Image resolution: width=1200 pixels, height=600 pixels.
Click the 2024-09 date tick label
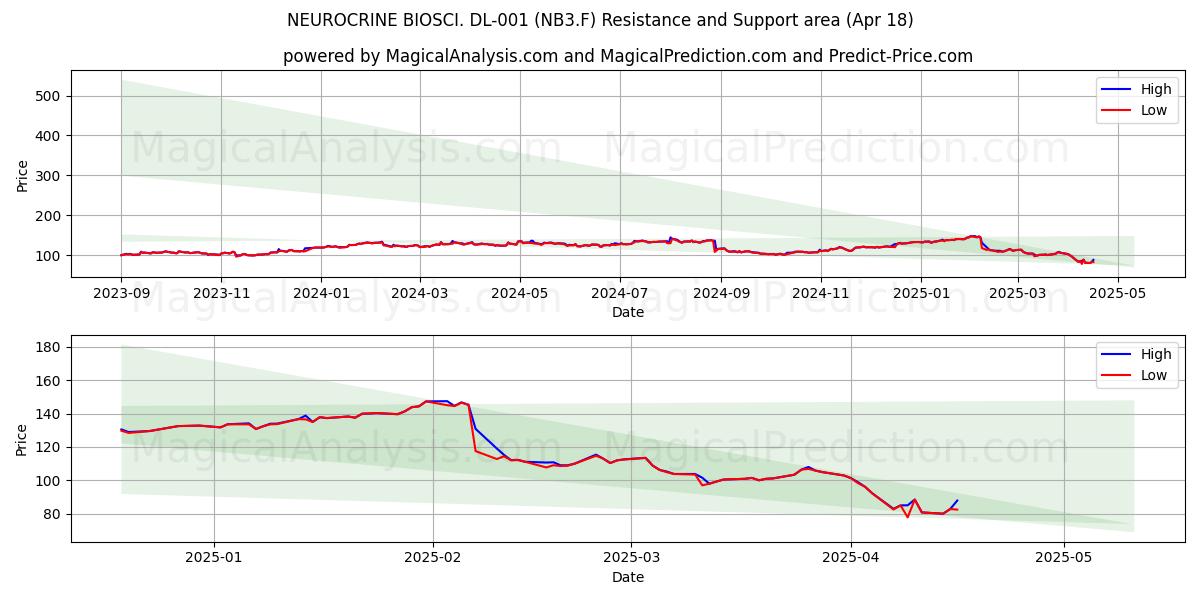721,293
